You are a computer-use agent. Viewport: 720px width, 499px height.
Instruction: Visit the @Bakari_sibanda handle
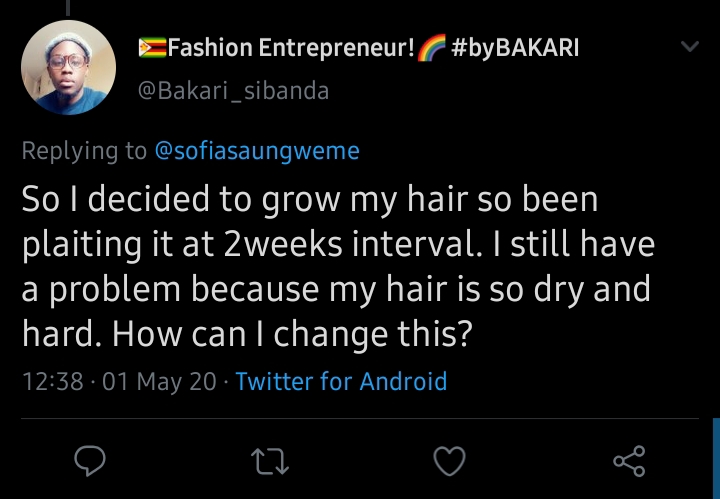[232, 91]
